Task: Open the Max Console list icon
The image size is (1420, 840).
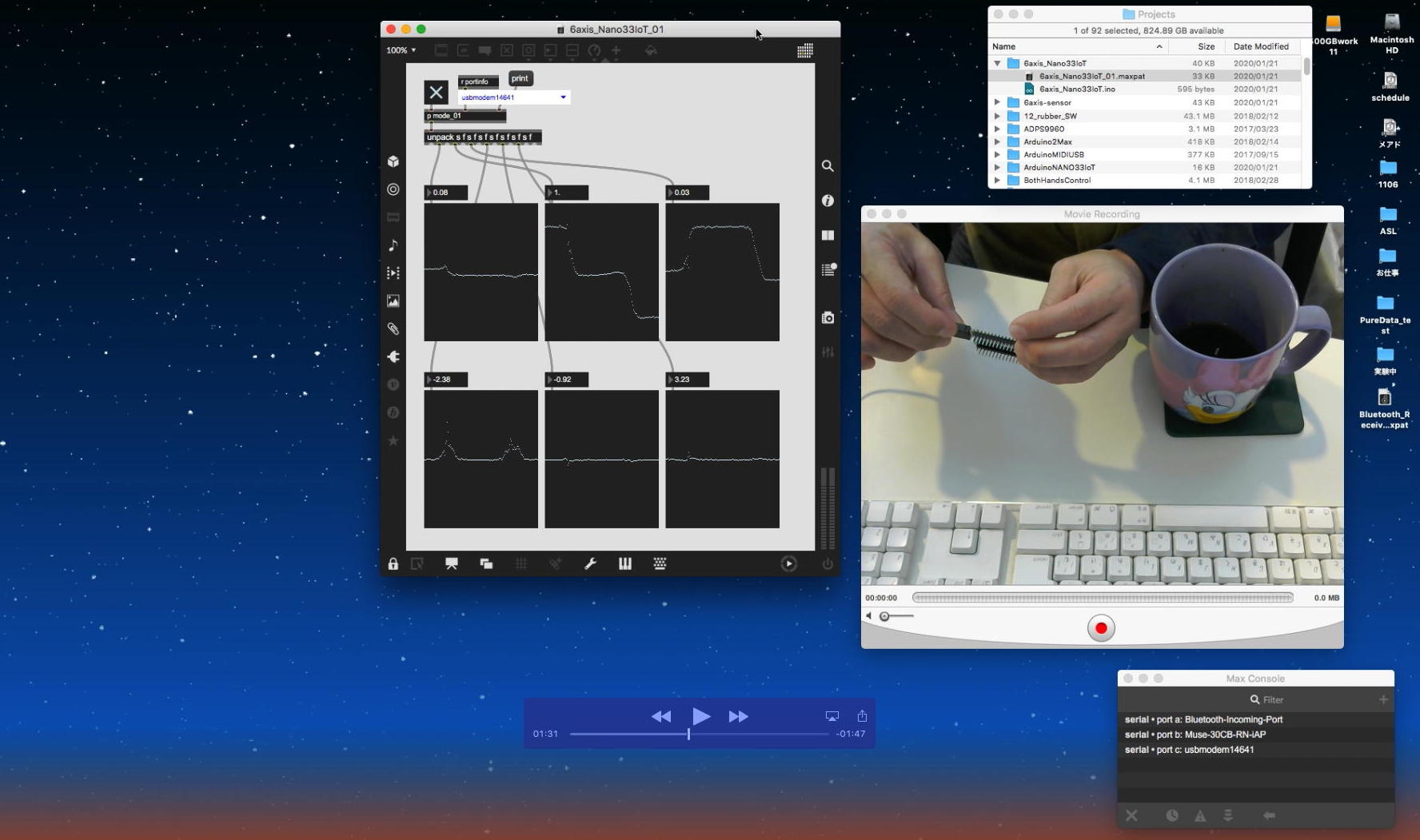Action: pyautogui.click(x=828, y=269)
